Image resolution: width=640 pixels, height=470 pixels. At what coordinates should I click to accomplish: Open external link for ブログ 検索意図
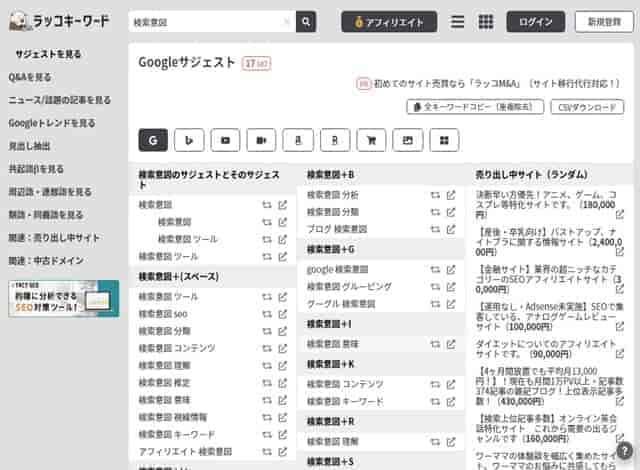[451, 229]
